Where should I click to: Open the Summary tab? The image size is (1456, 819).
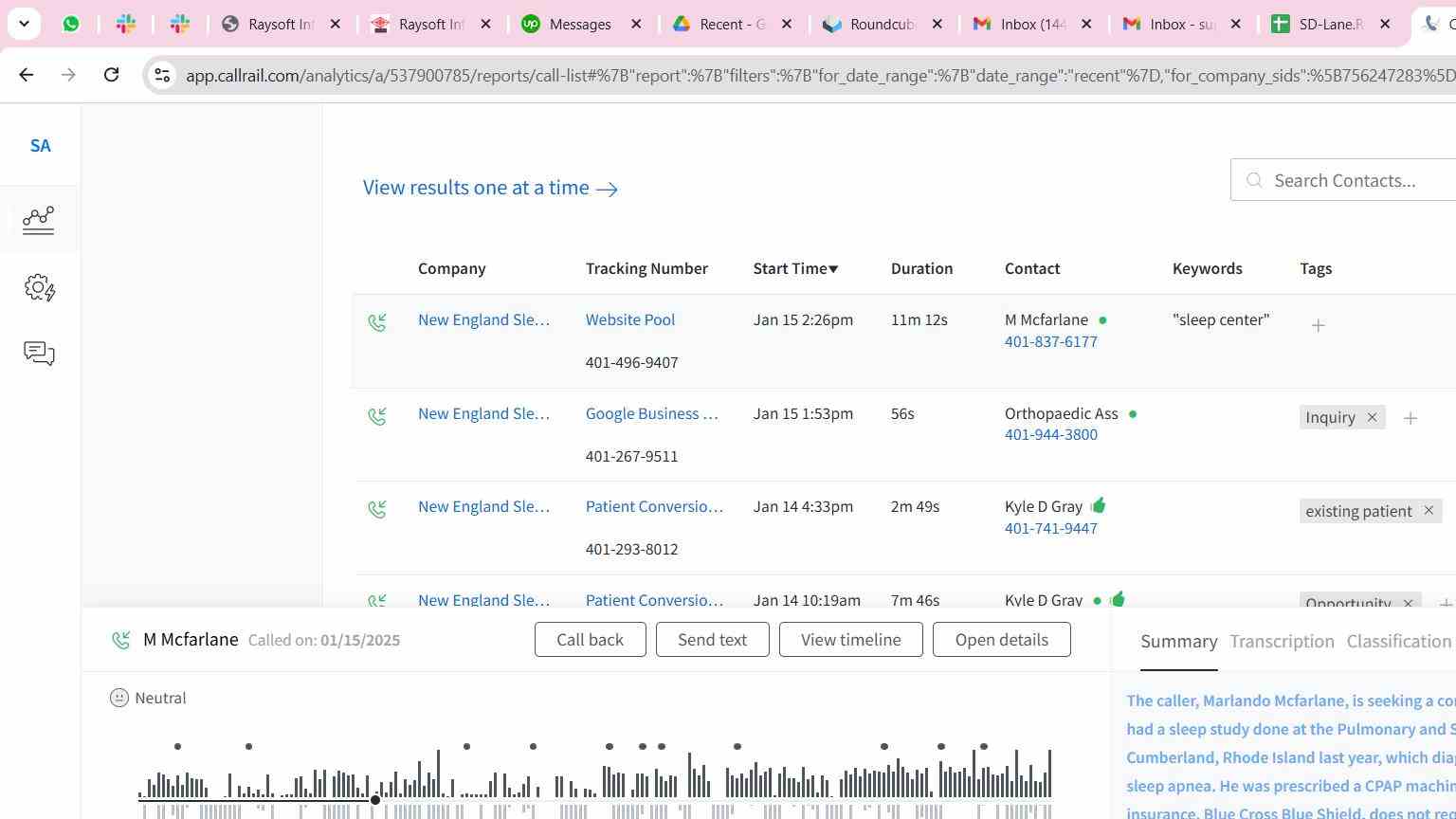(x=1178, y=642)
